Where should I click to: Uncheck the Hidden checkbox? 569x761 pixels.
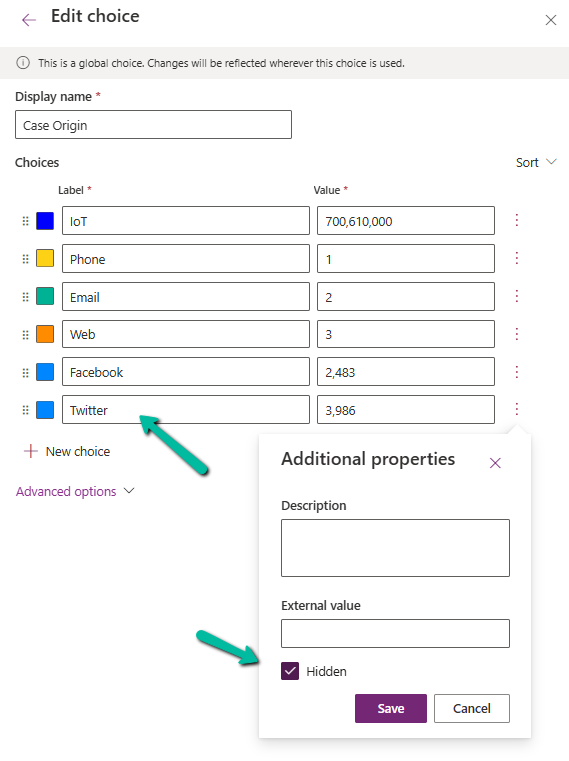tap(290, 671)
